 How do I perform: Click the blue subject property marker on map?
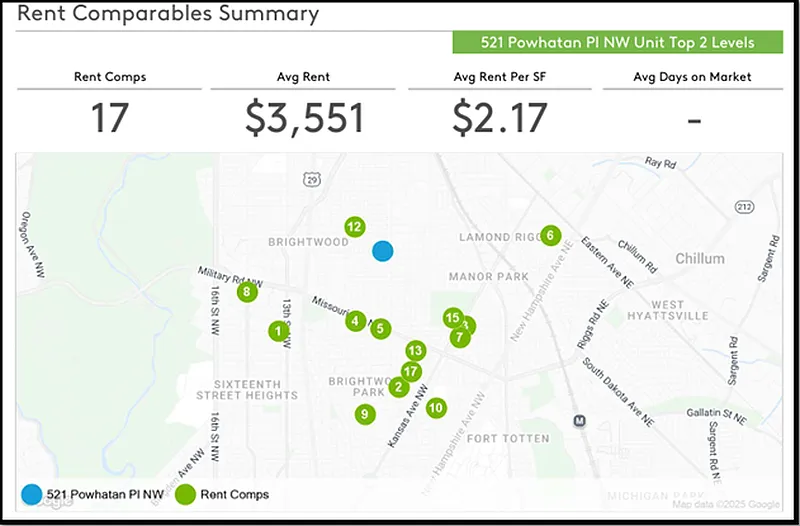pyautogui.click(x=382, y=251)
